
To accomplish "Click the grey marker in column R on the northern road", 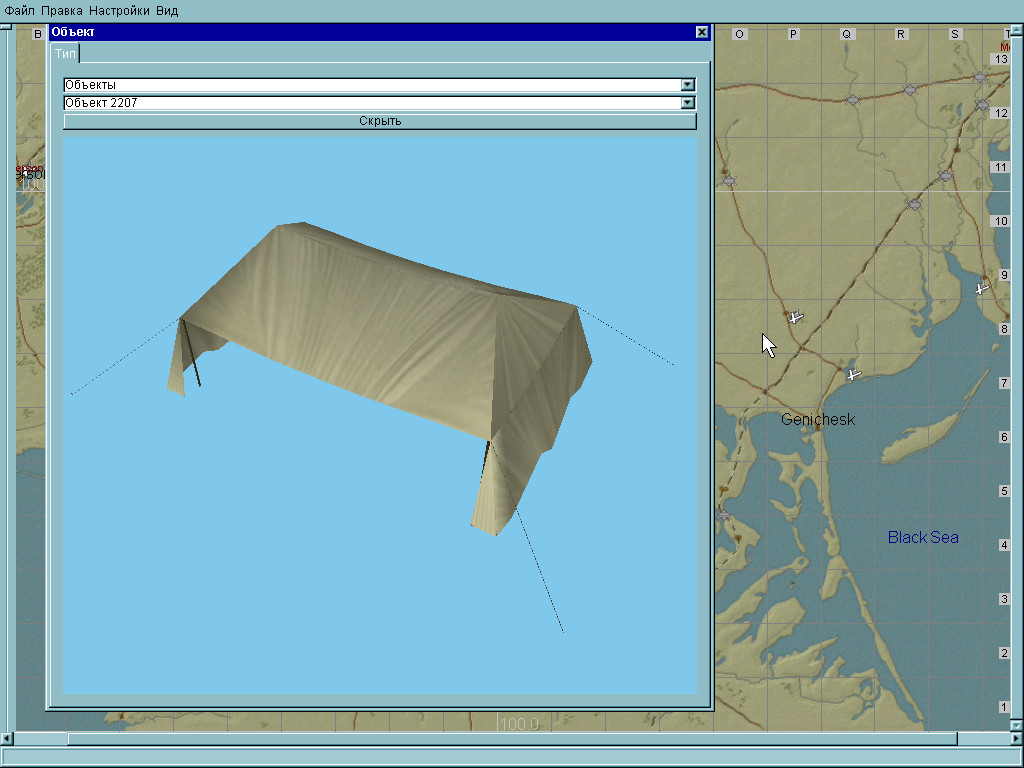I will [910, 90].
